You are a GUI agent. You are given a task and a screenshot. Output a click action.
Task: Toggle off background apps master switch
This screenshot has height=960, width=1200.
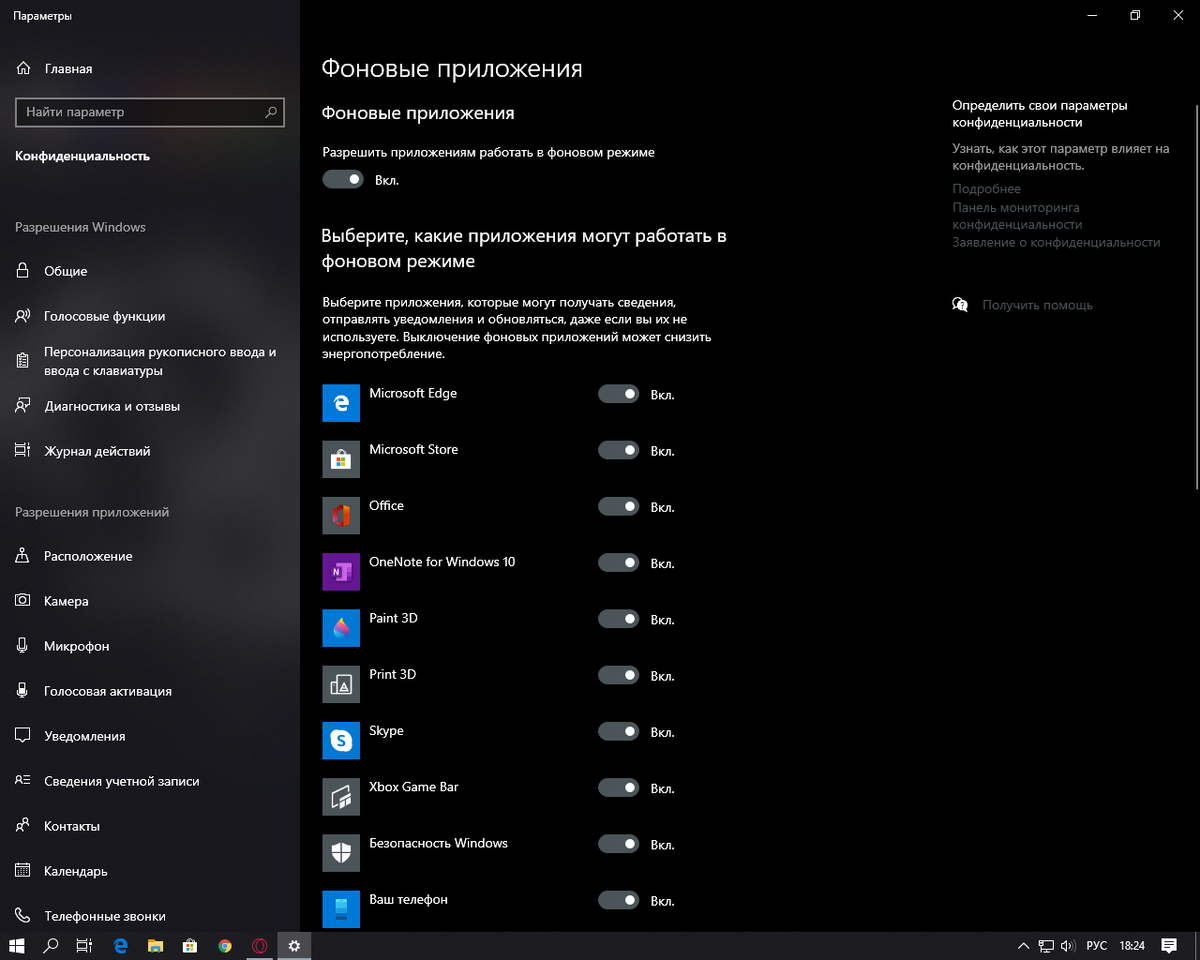pos(342,180)
